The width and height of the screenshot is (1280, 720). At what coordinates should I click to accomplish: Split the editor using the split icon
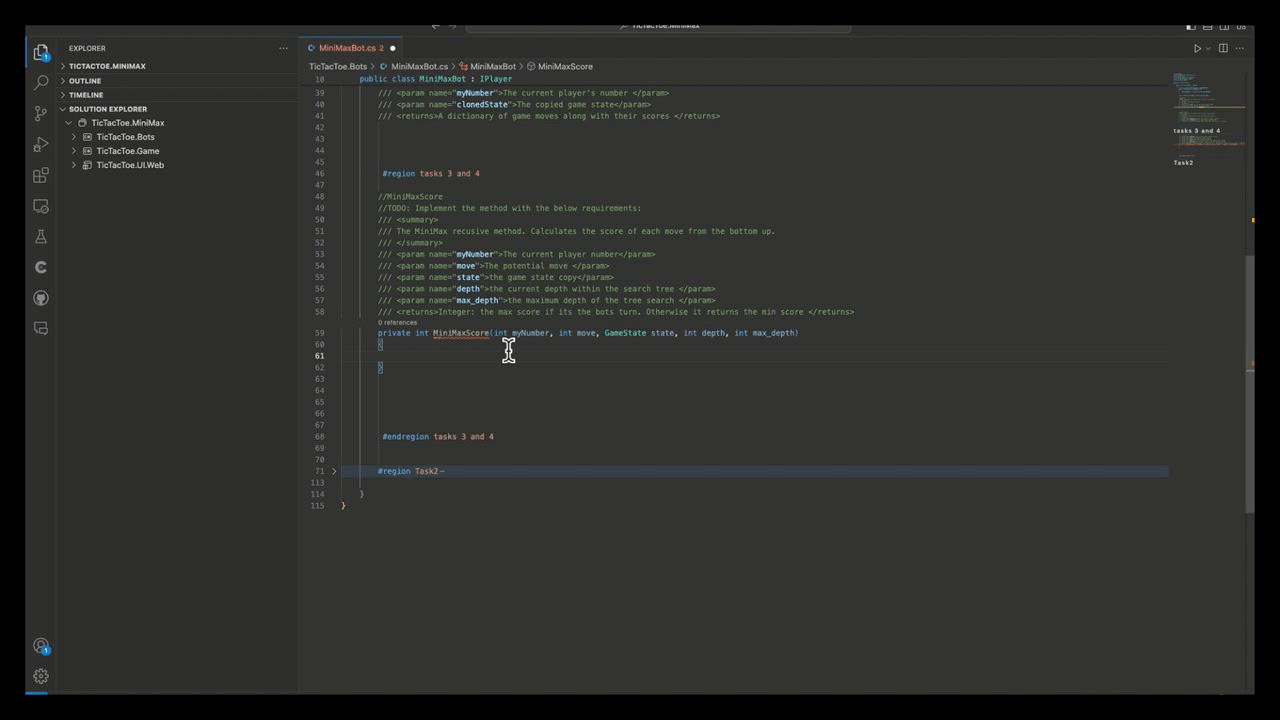(1222, 47)
